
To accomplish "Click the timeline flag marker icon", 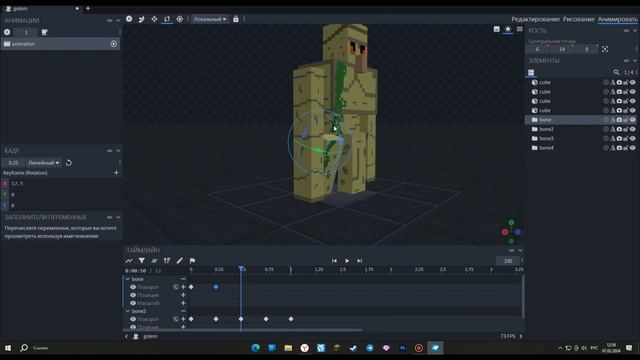I will pyautogui.click(x=192, y=260).
